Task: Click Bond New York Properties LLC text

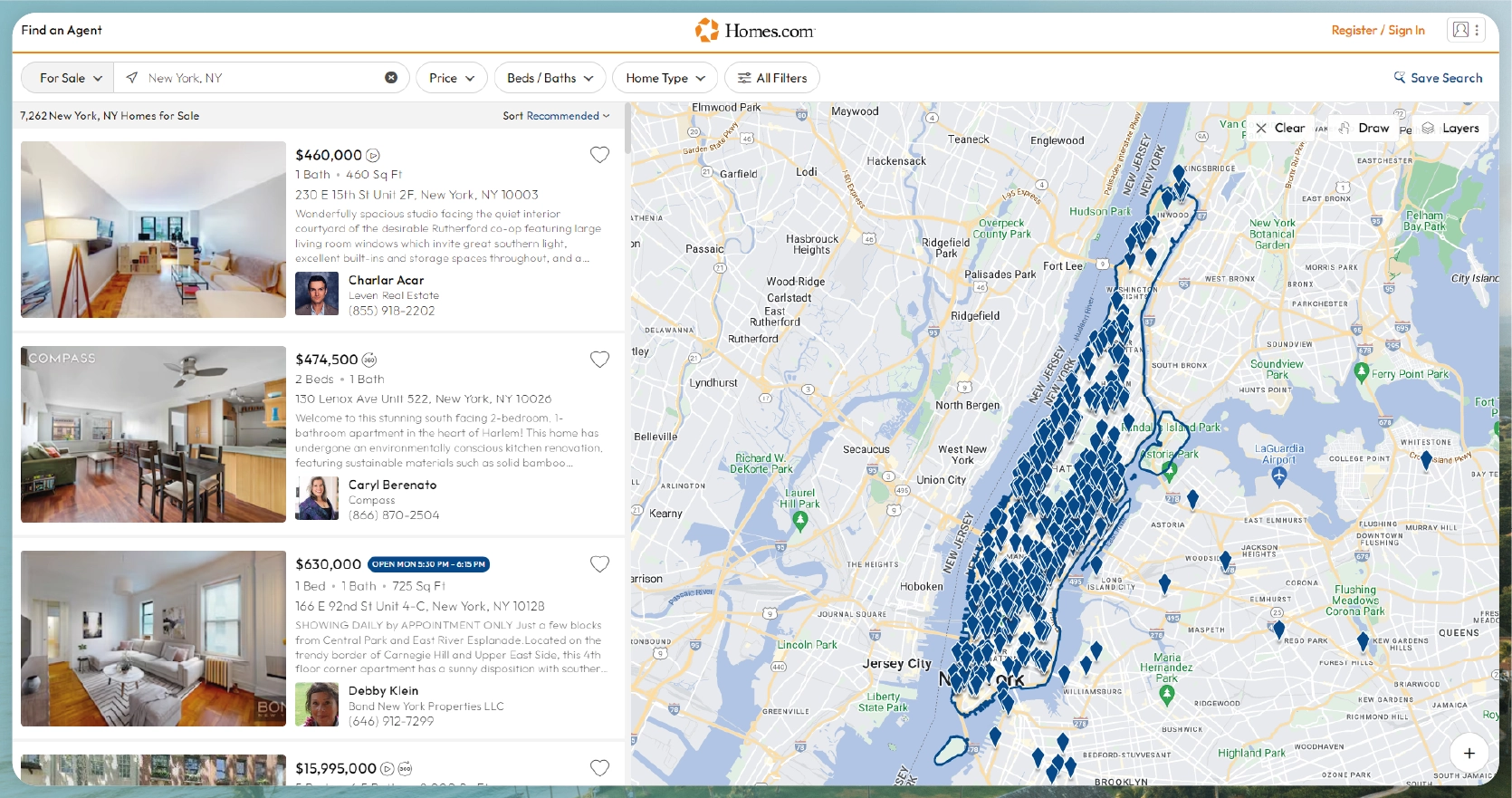Action: 426,706
